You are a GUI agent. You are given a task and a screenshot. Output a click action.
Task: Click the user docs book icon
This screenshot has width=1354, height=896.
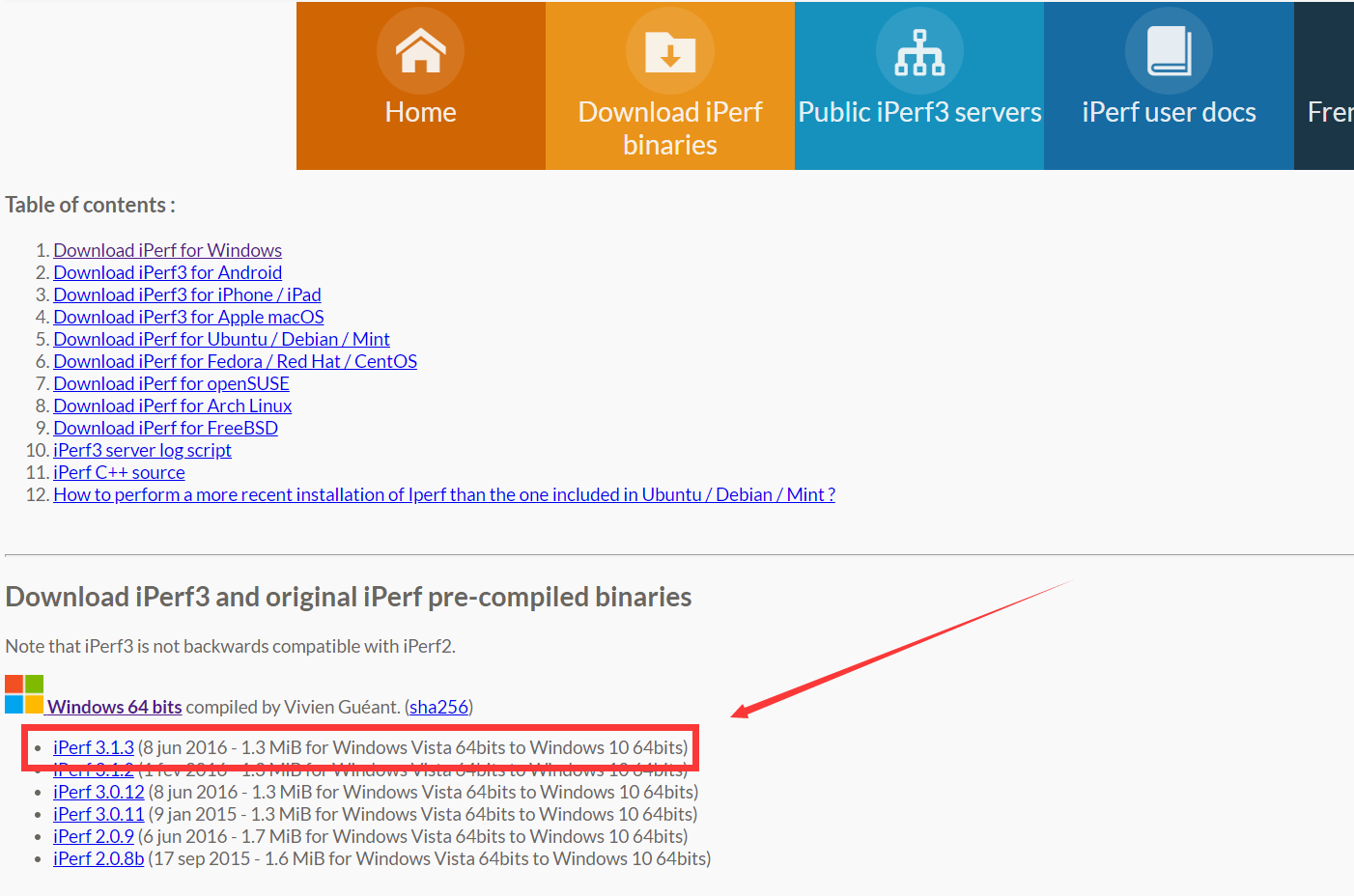tap(1169, 50)
